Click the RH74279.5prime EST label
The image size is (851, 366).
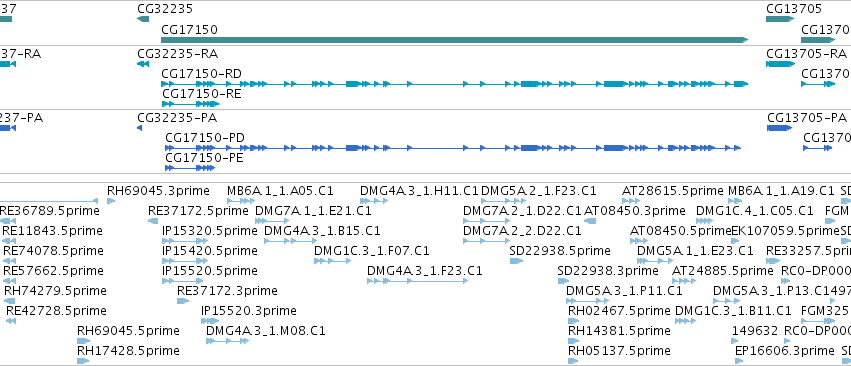point(55,291)
